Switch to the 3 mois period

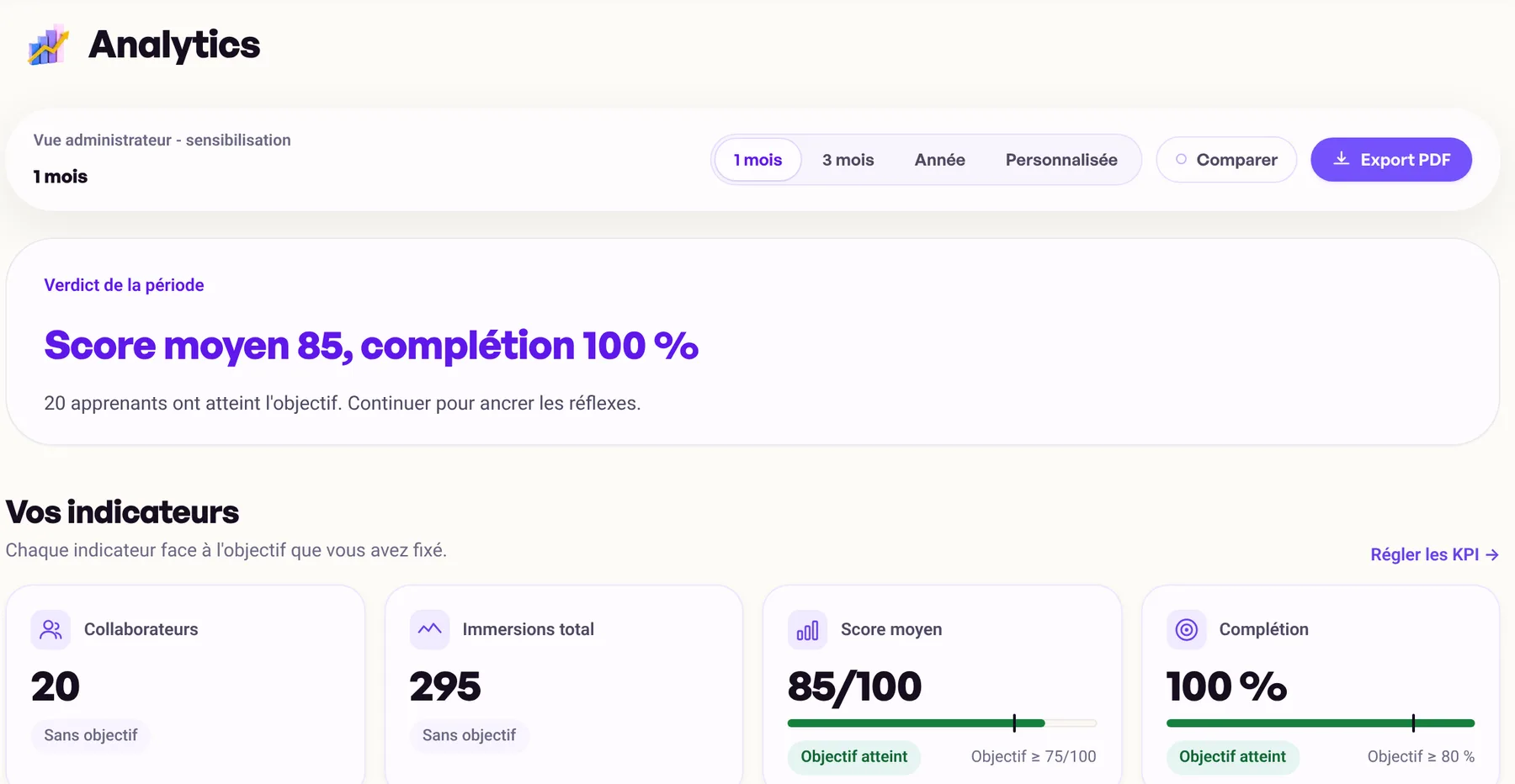pyautogui.click(x=848, y=160)
